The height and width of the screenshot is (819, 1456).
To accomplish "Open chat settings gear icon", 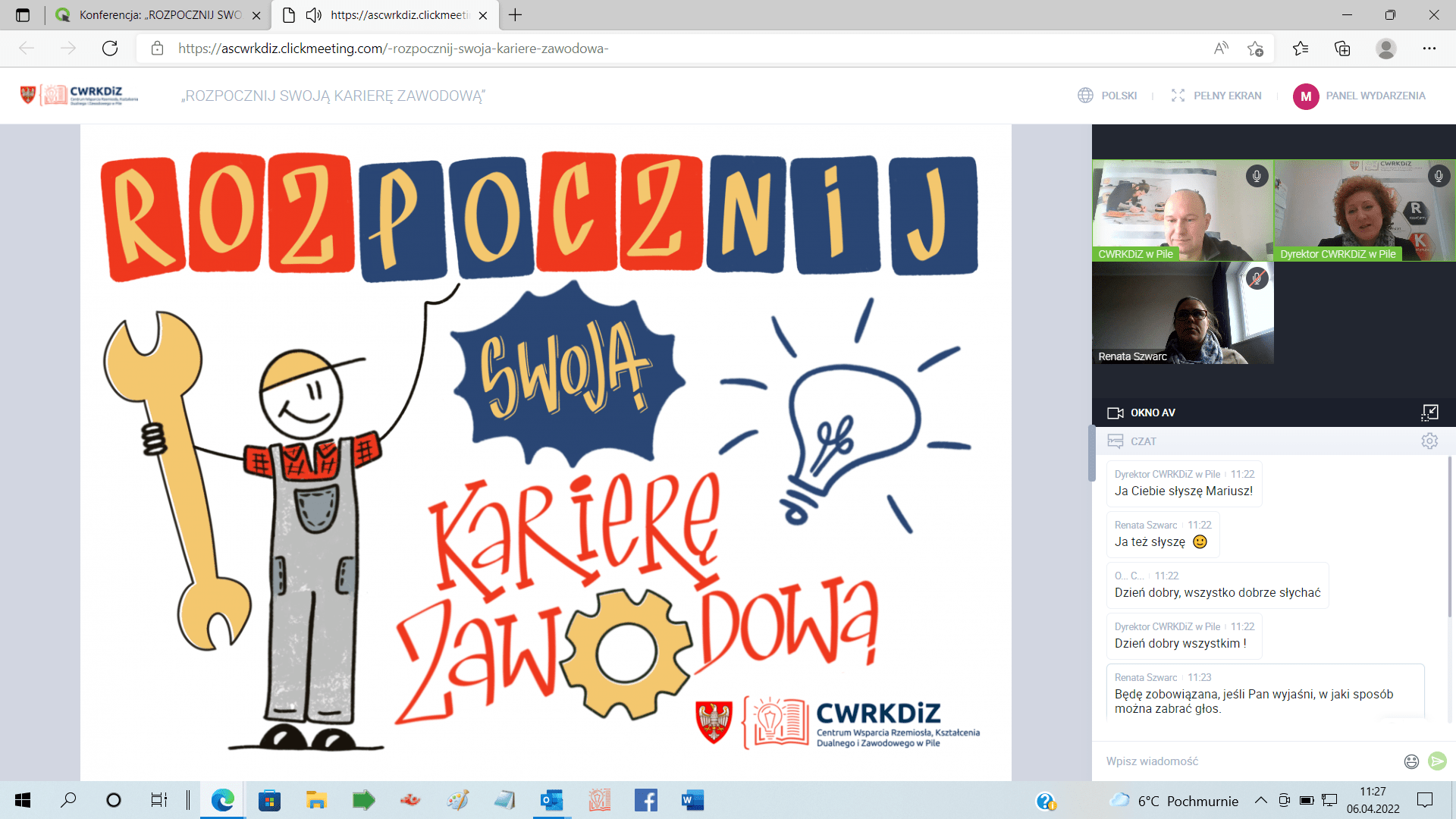I will 1429,441.
